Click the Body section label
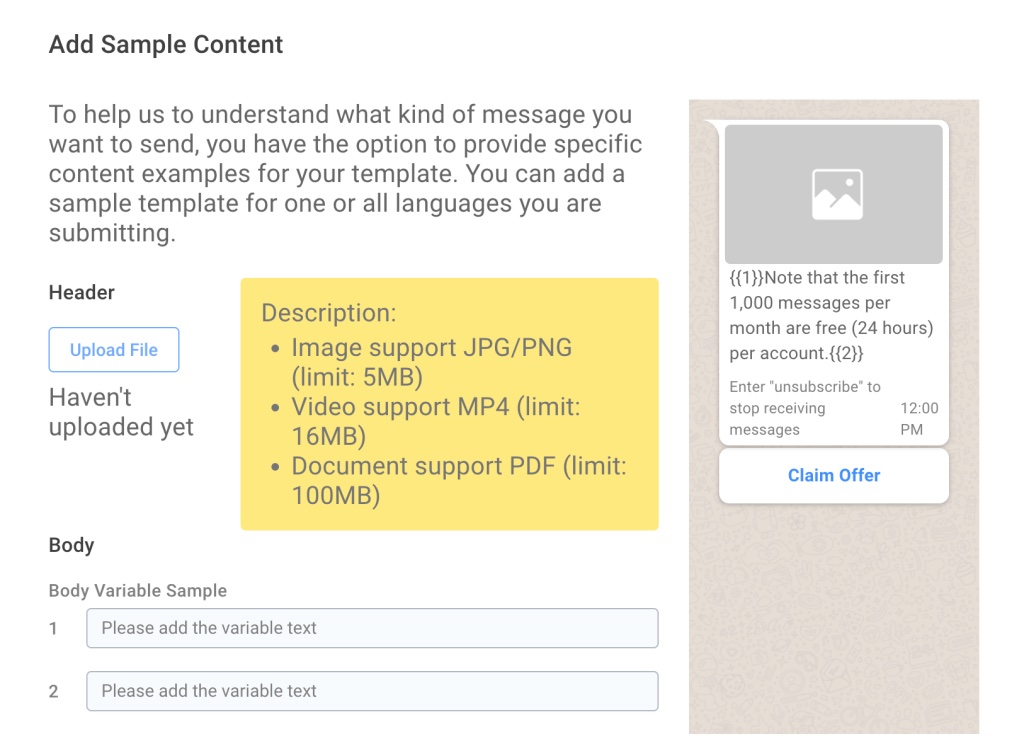The height and width of the screenshot is (751, 1024). [x=72, y=545]
